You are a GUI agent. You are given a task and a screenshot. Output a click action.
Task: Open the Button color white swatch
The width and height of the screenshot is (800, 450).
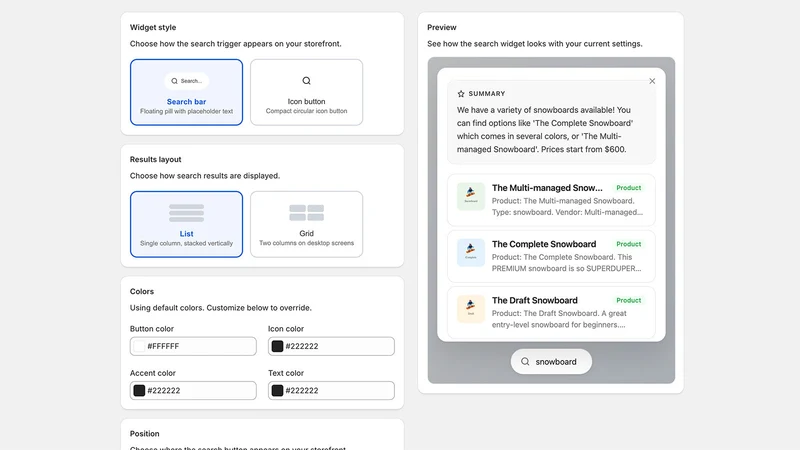coord(139,346)
